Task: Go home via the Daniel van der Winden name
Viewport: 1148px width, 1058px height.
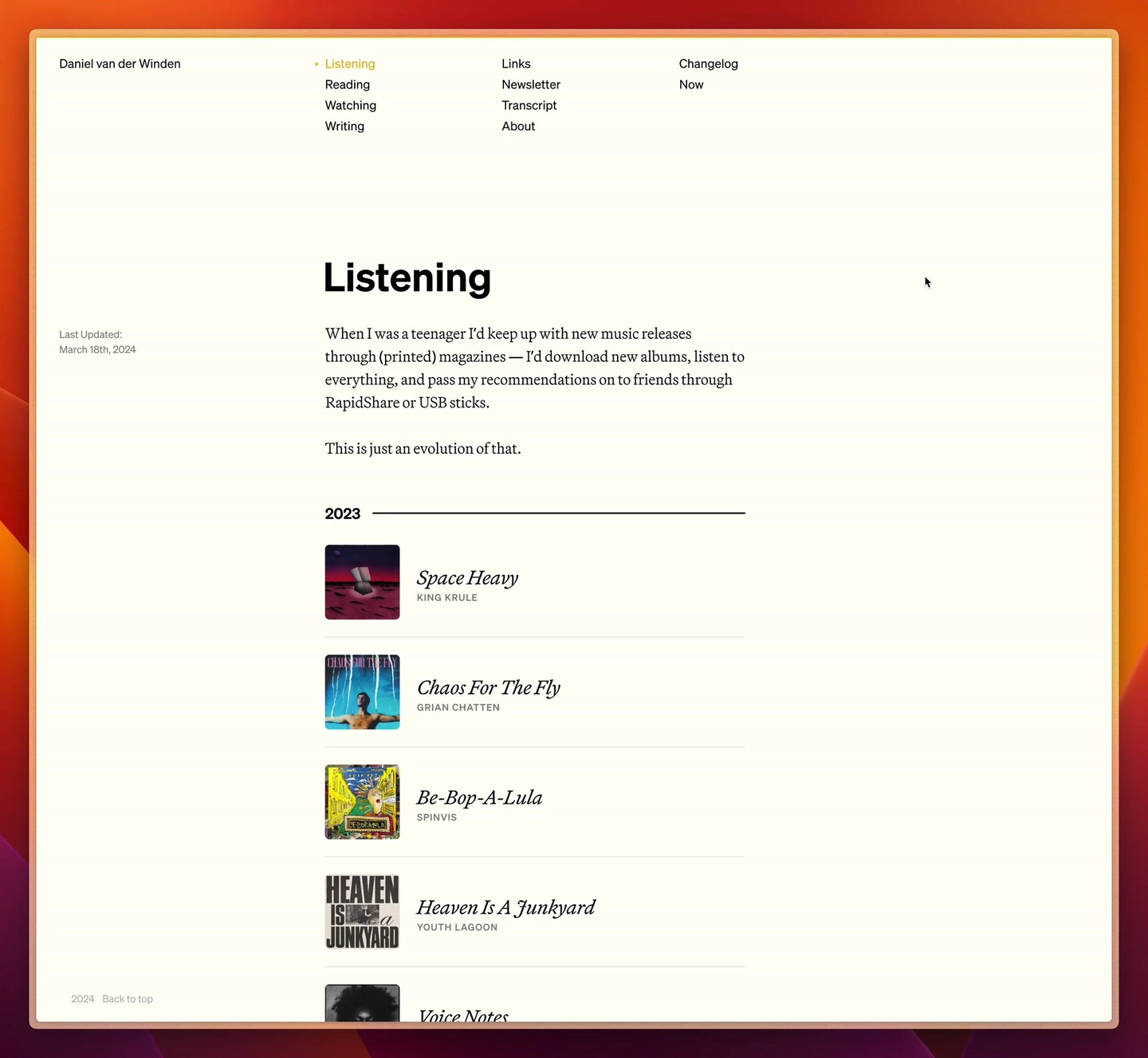Action: [120, 64]
